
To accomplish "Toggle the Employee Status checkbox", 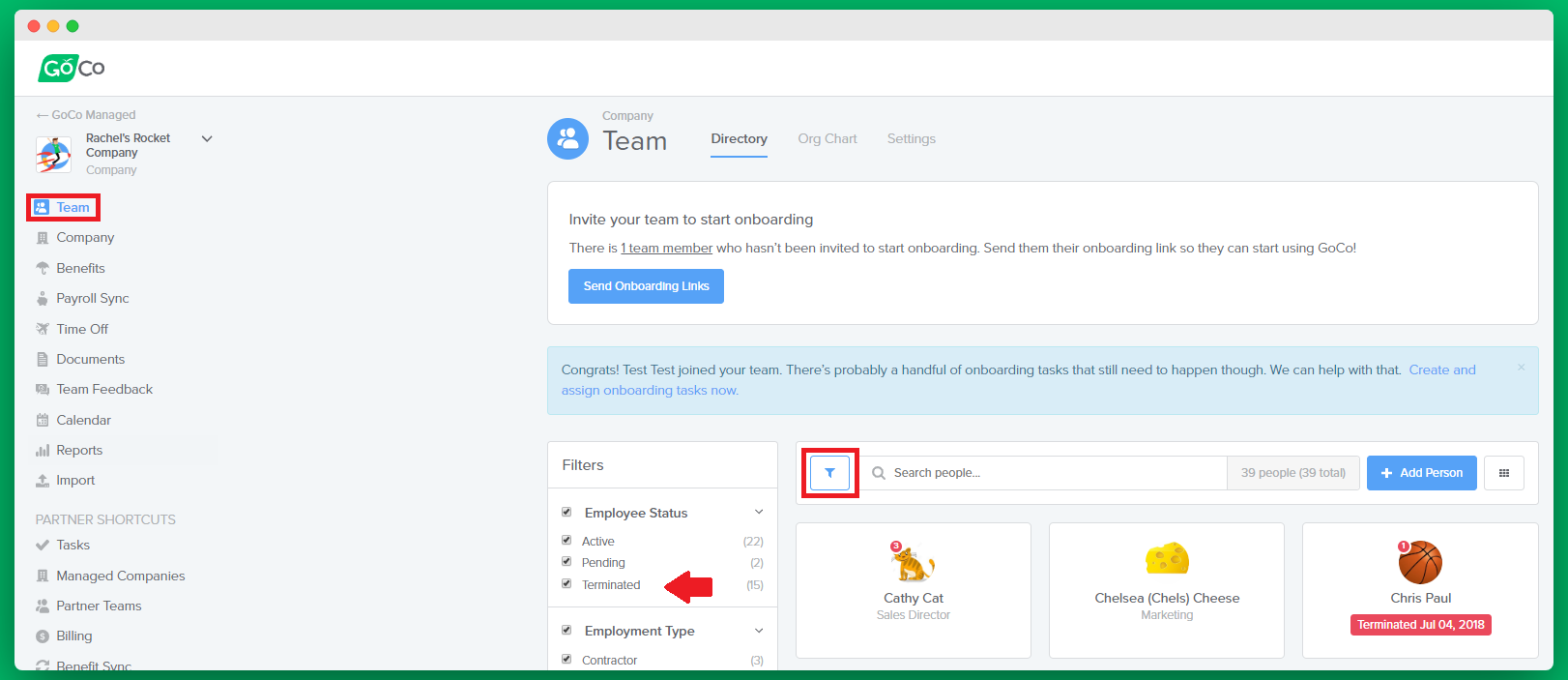I will coord(566,512).
